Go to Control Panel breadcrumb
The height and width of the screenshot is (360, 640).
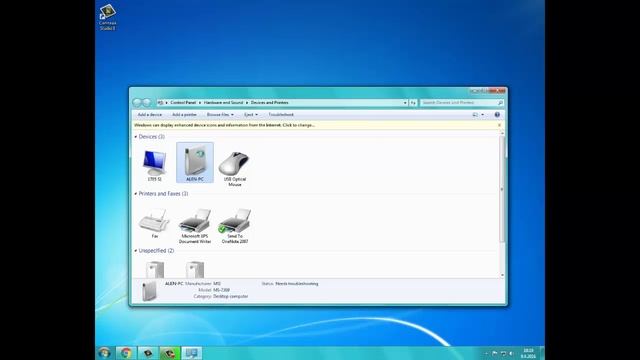pos(183,103)
